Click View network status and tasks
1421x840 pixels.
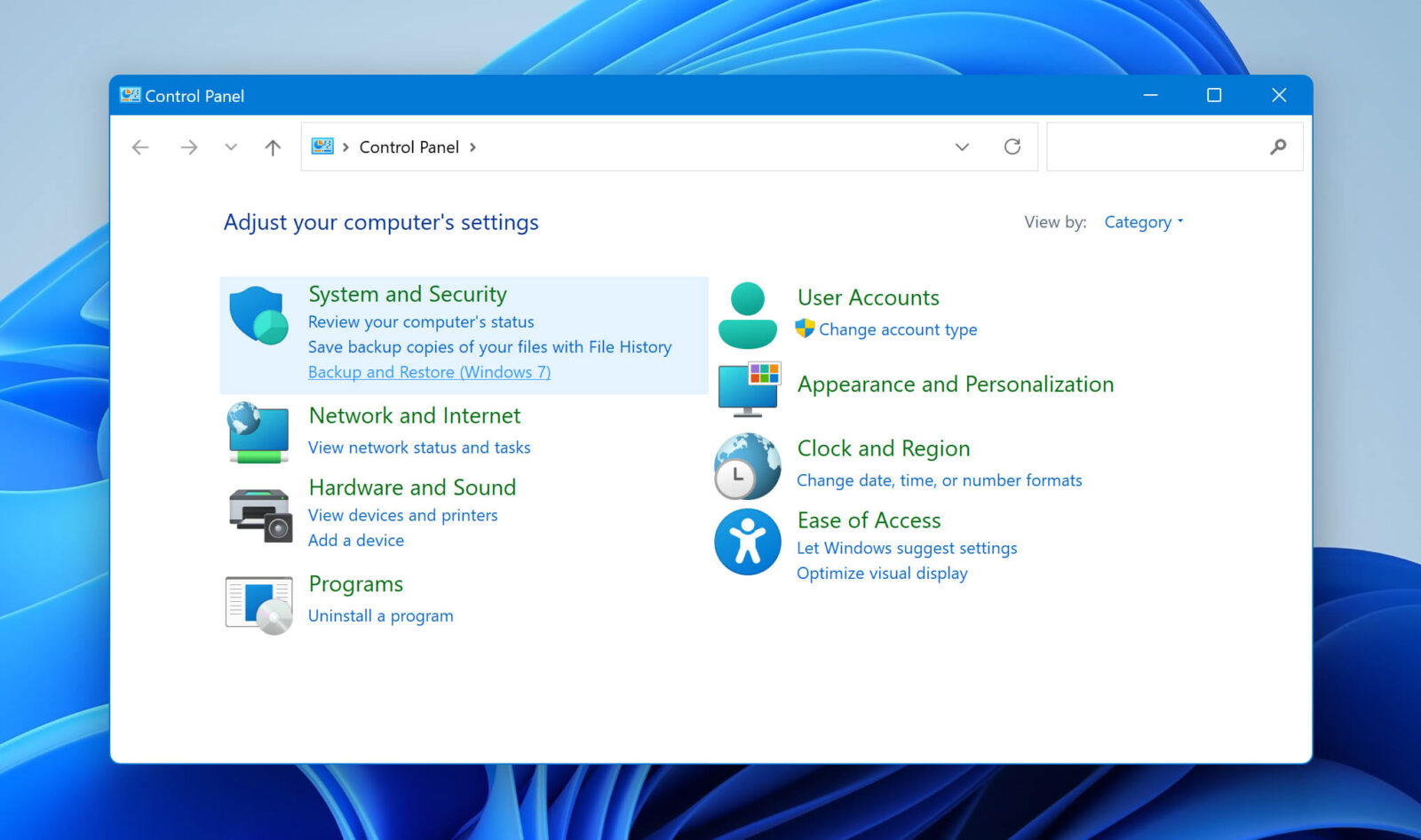pyautogui.click(x=419, y=448)
